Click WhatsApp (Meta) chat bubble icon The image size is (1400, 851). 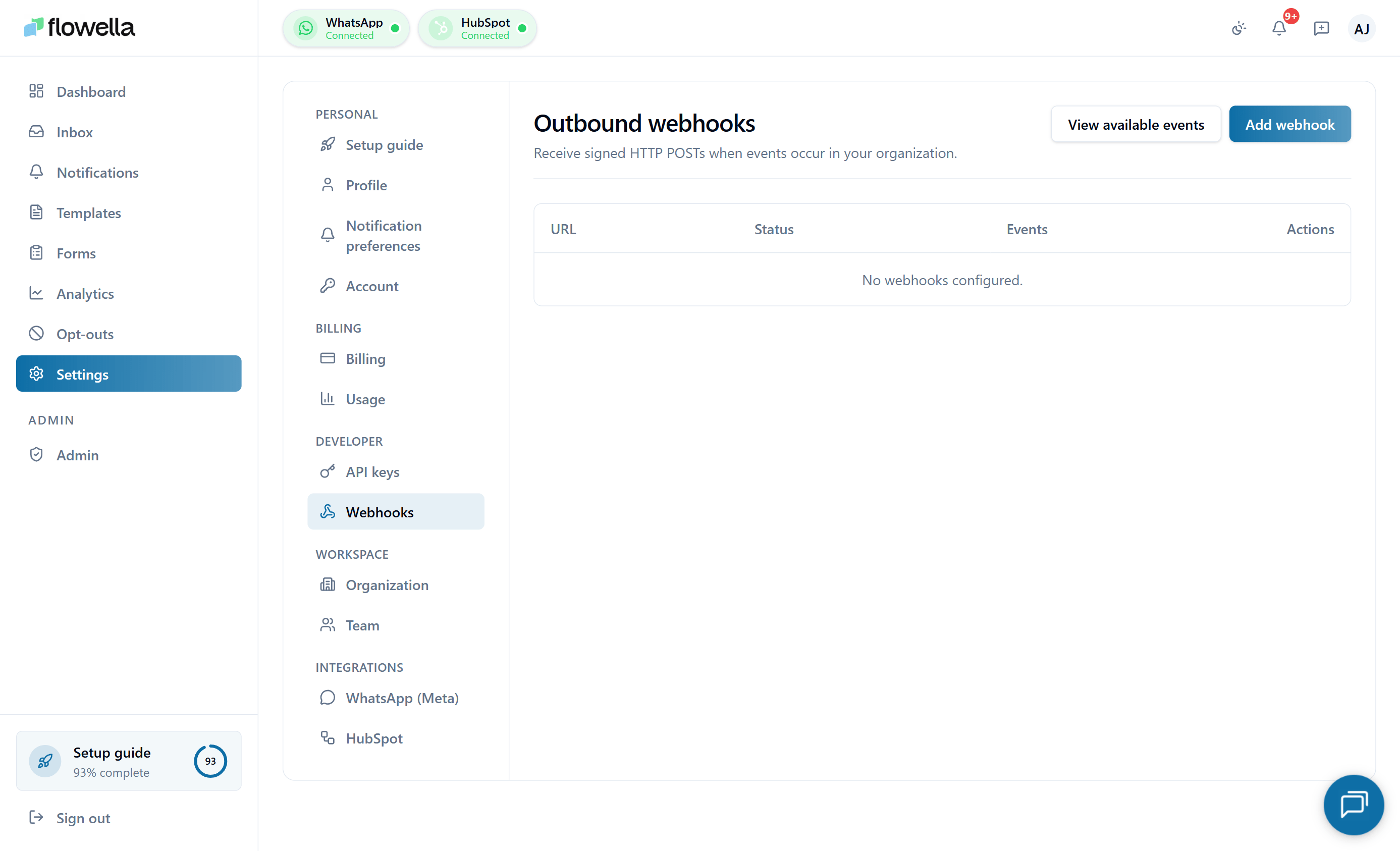point(327,698)
